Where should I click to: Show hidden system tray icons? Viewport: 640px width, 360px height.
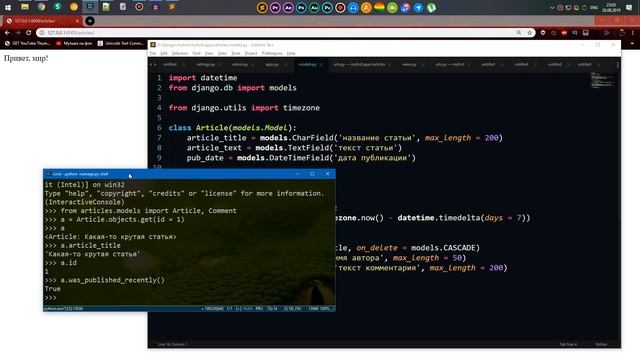[552, 7]
